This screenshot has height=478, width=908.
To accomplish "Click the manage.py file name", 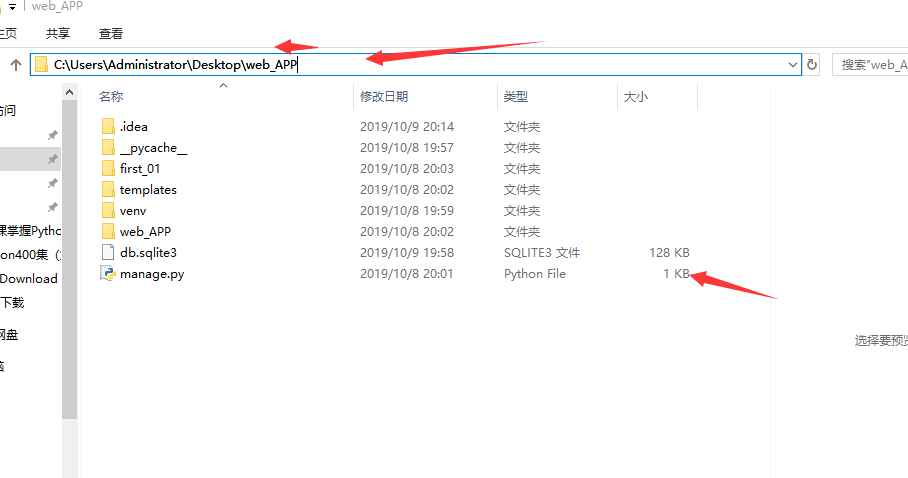I will pyautogui.click(x=152, y=274).
